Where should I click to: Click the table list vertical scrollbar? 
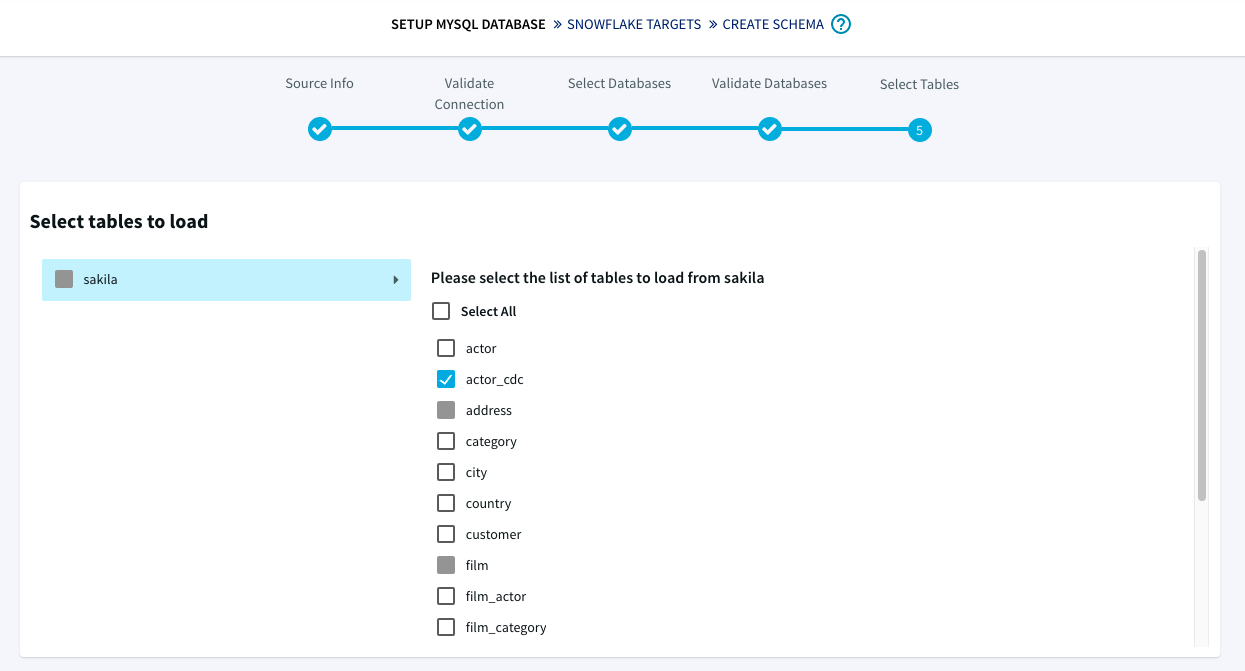[1202, 375]
